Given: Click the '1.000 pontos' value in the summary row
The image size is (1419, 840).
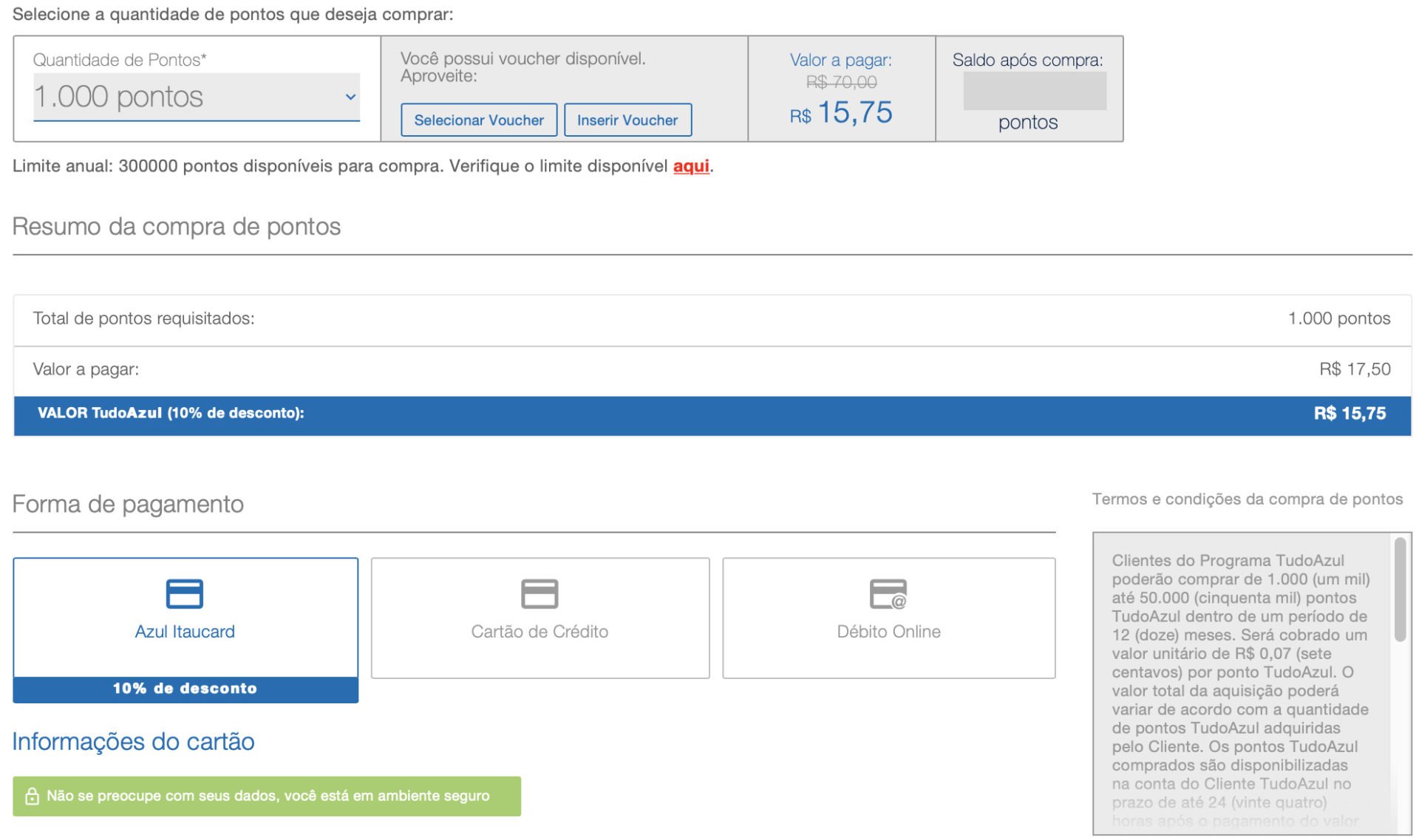Looking at the screenshot, I should click(x=1339, y=318).
